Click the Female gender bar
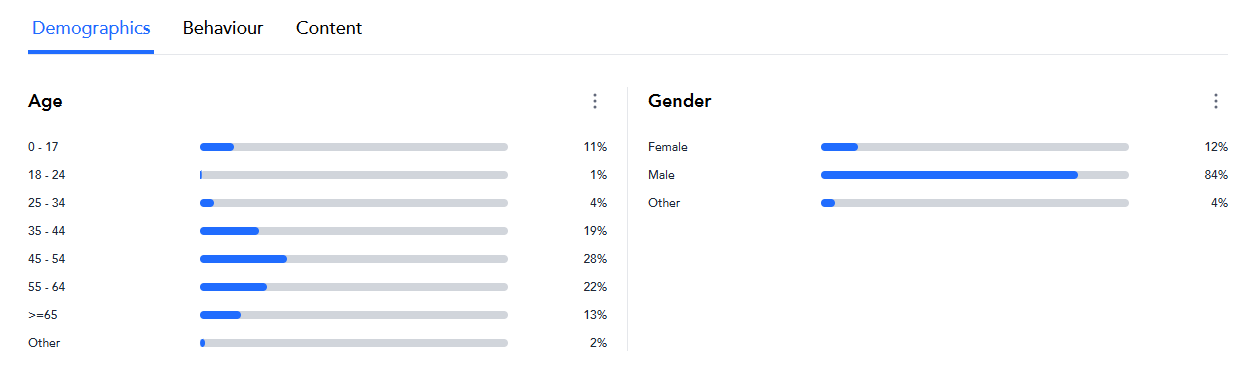The width and height of the screenshot is (1252, 375). click(975, 147)
